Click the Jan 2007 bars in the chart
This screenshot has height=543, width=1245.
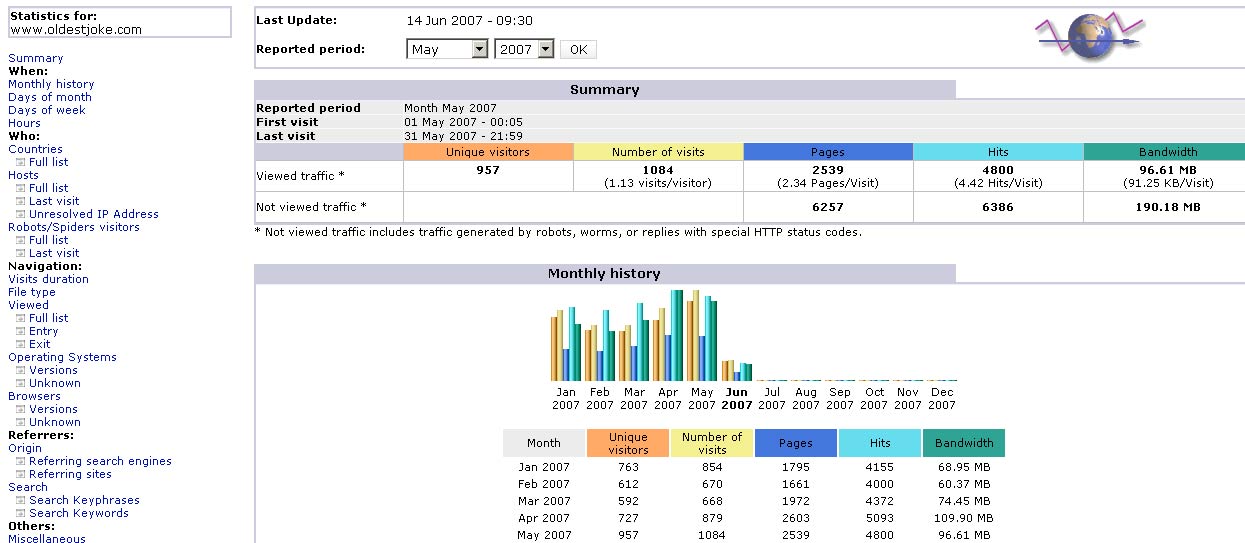(566, 344)
